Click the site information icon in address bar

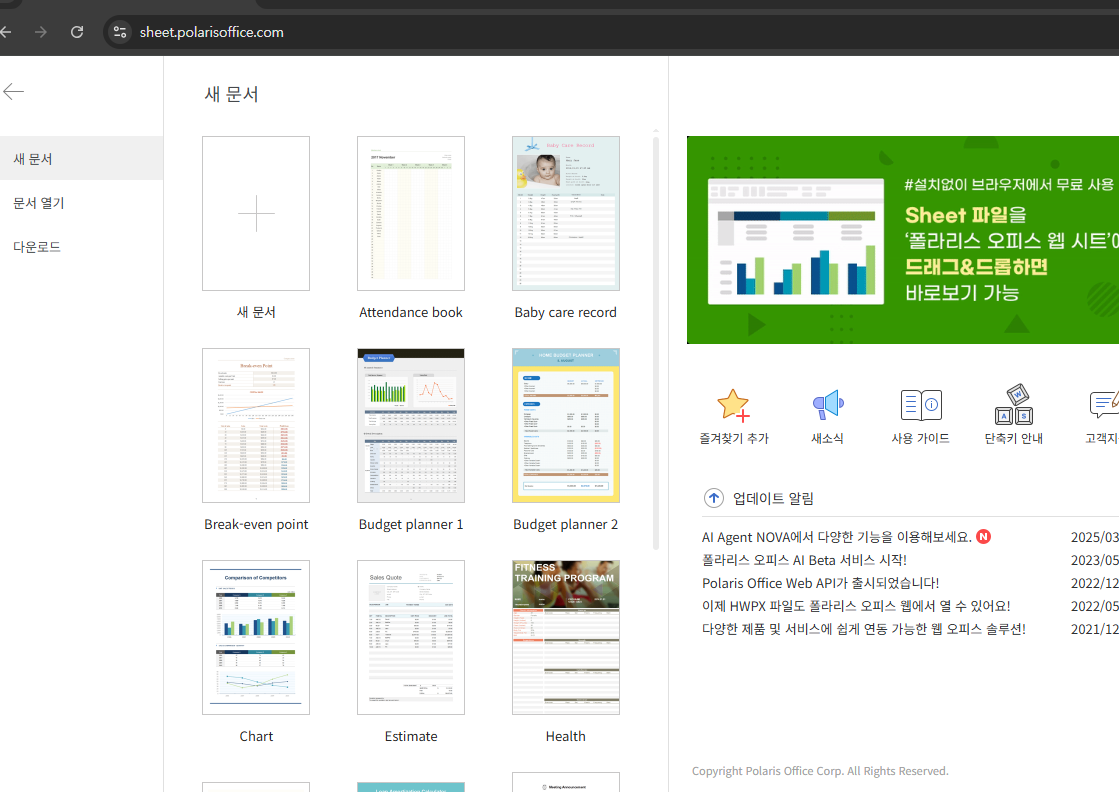(x=120, y=31)
